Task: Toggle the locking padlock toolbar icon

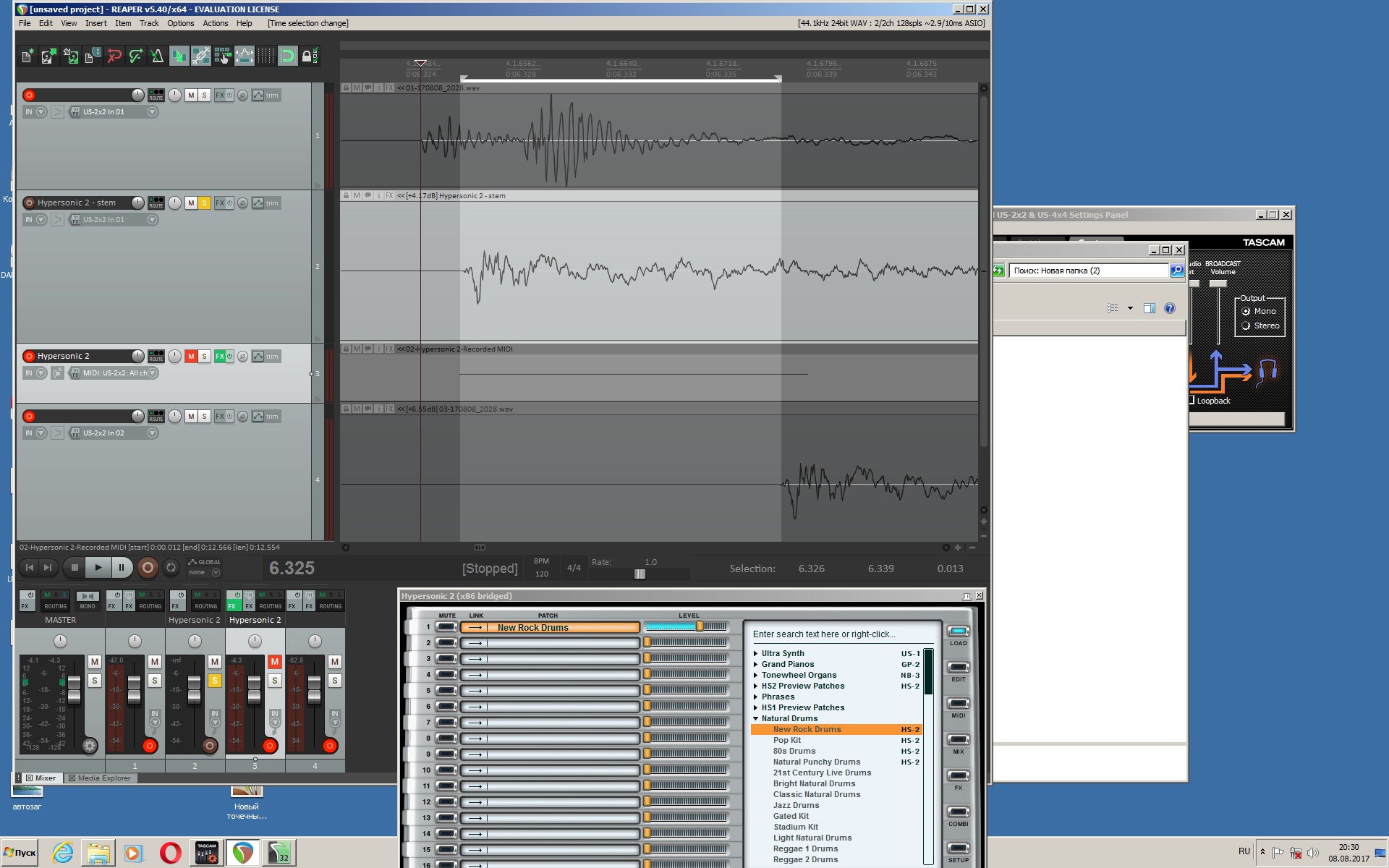Action: (309, 56)
